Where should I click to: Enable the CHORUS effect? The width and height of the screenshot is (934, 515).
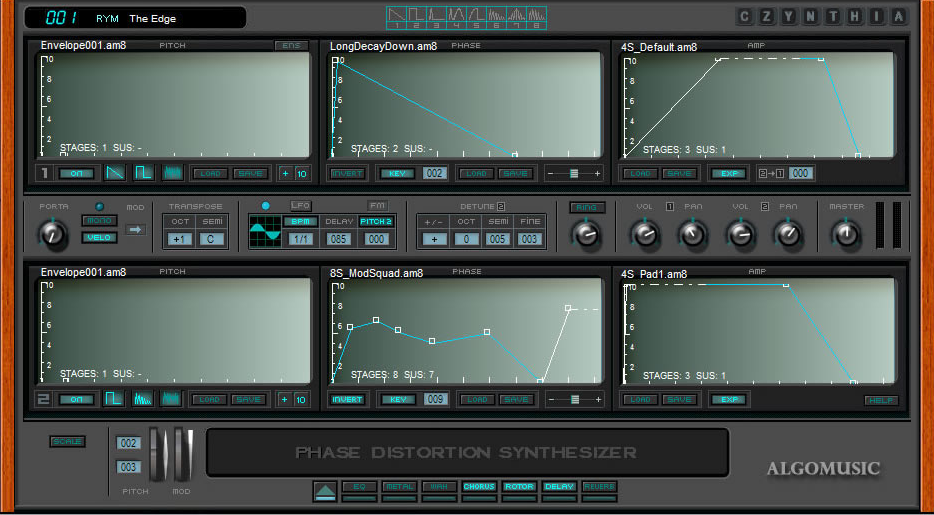(479, 487)
